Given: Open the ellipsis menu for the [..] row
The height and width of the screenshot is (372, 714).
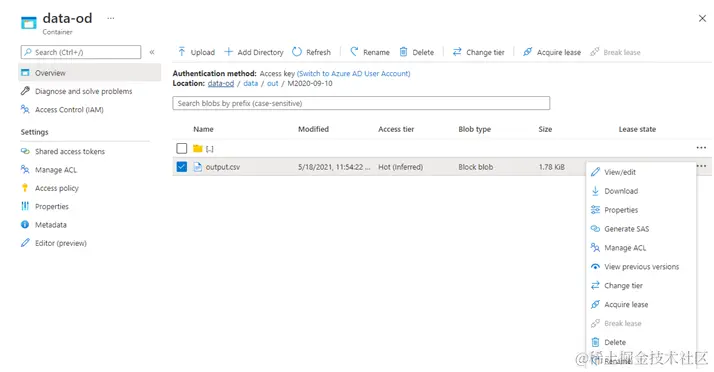Looking at the screenshot, I should 701,148.
